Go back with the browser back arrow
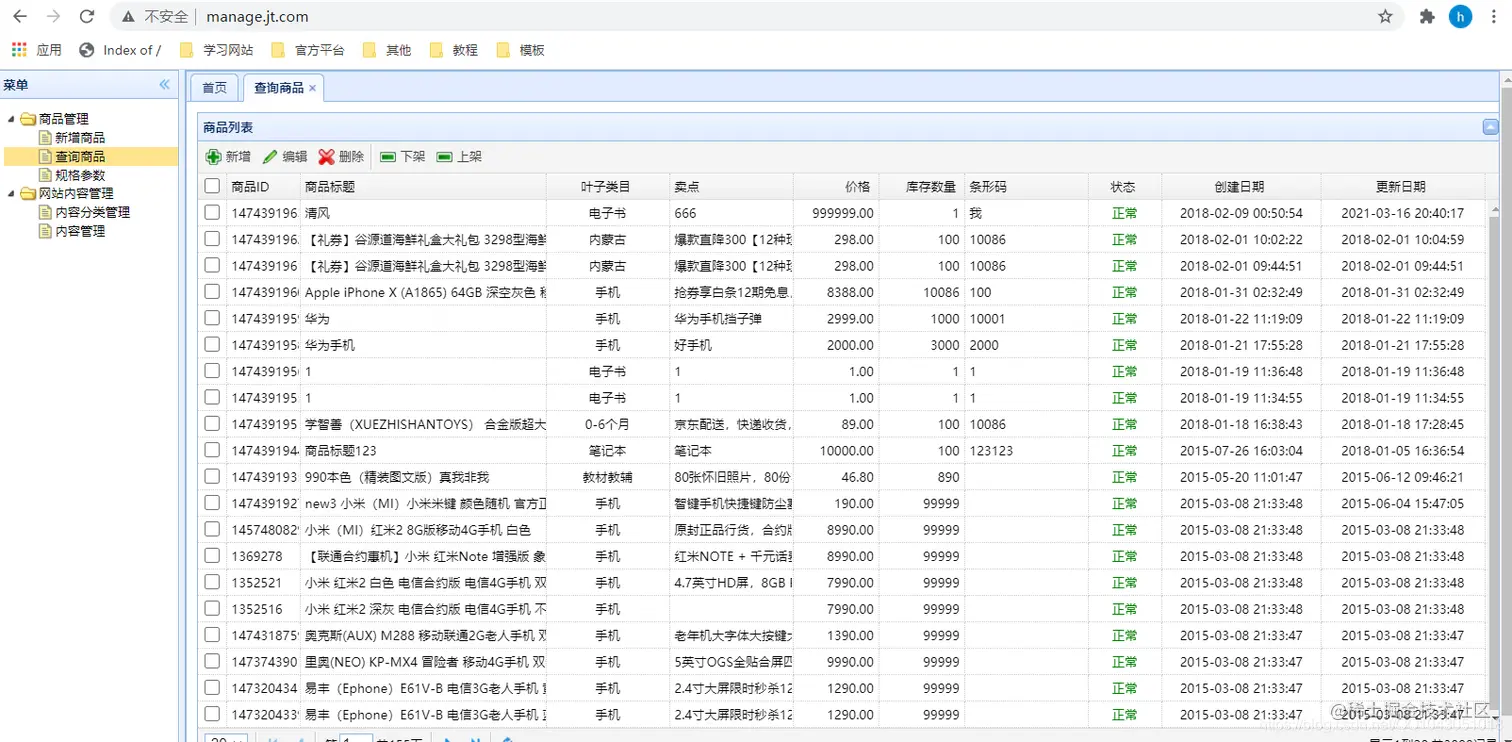Viewport: 1512px width, 742px height. pyautogui.click(x=20, y=16)
